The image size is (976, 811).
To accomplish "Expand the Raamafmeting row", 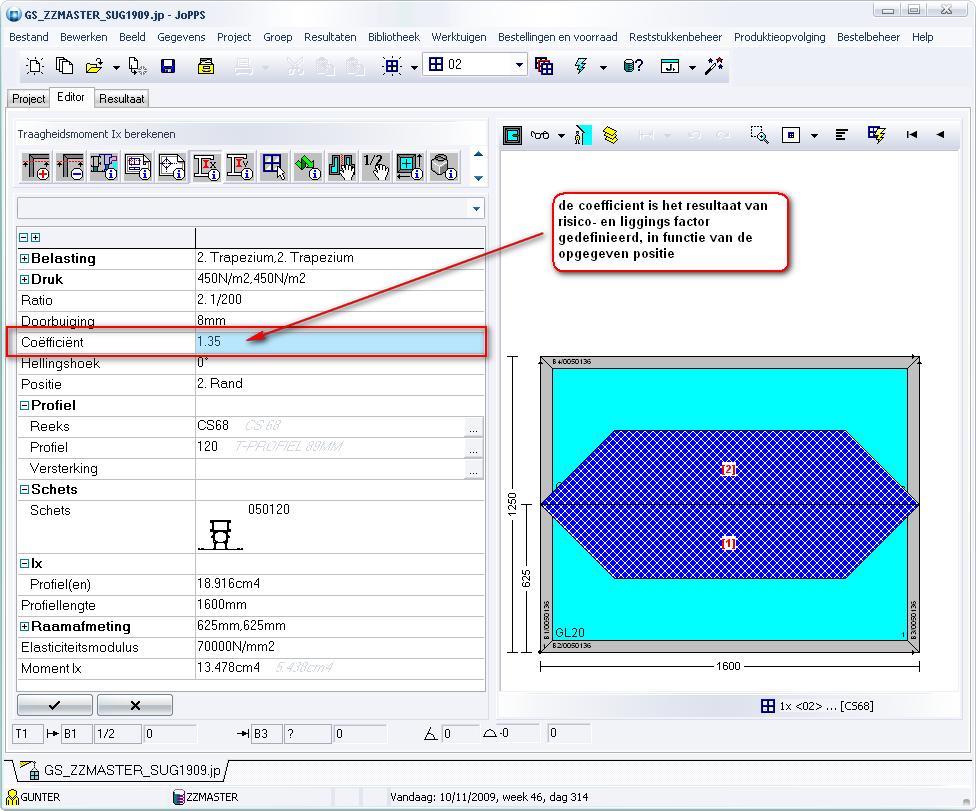I will point(24,626).
